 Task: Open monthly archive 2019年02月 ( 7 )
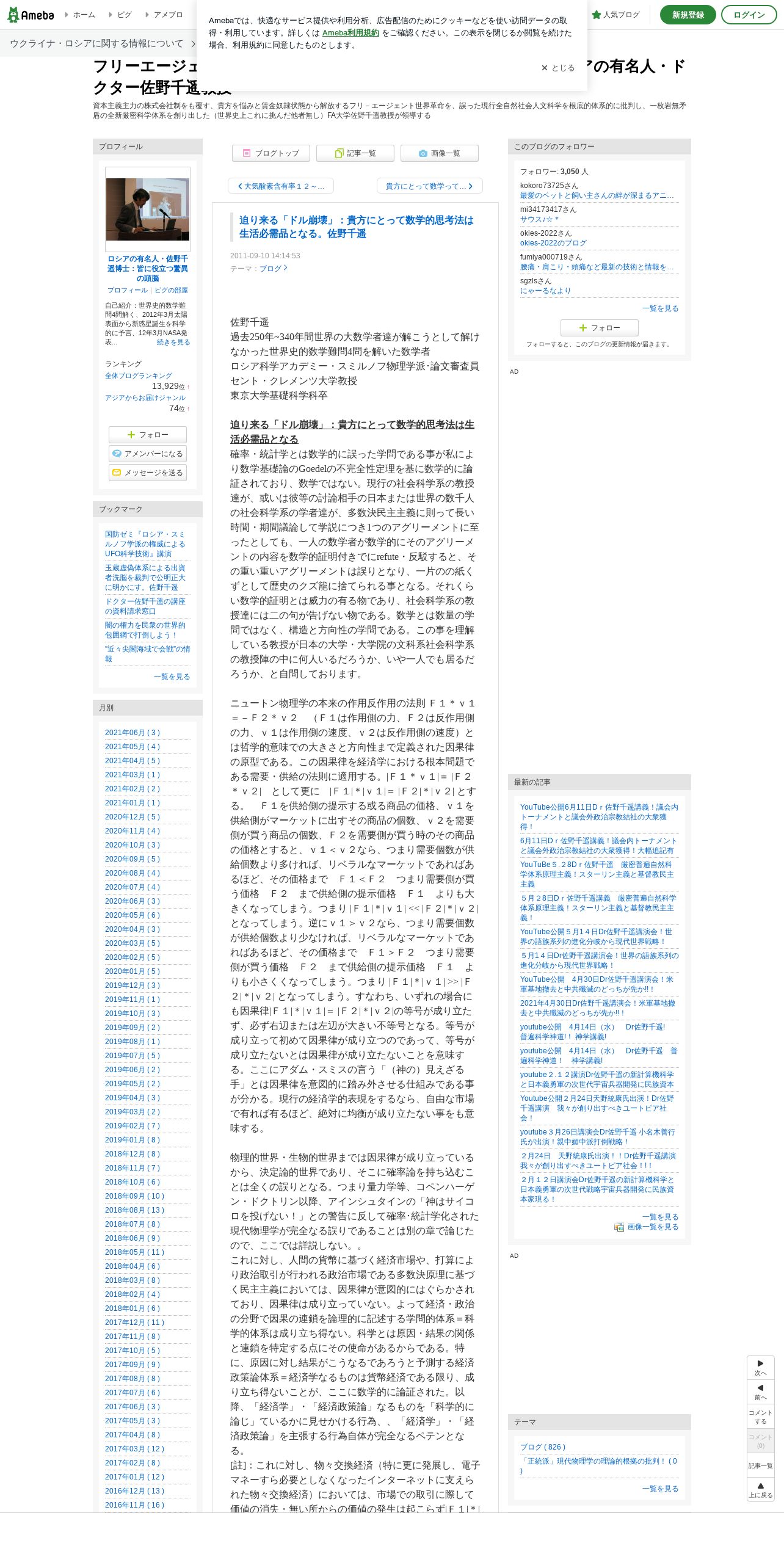pos(132,1126)
